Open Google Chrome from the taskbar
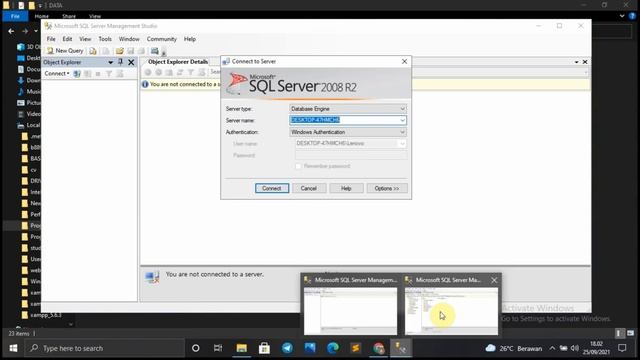Image resolution: width=640 pixels, height=360 pixels. click(x=379, y=348)
